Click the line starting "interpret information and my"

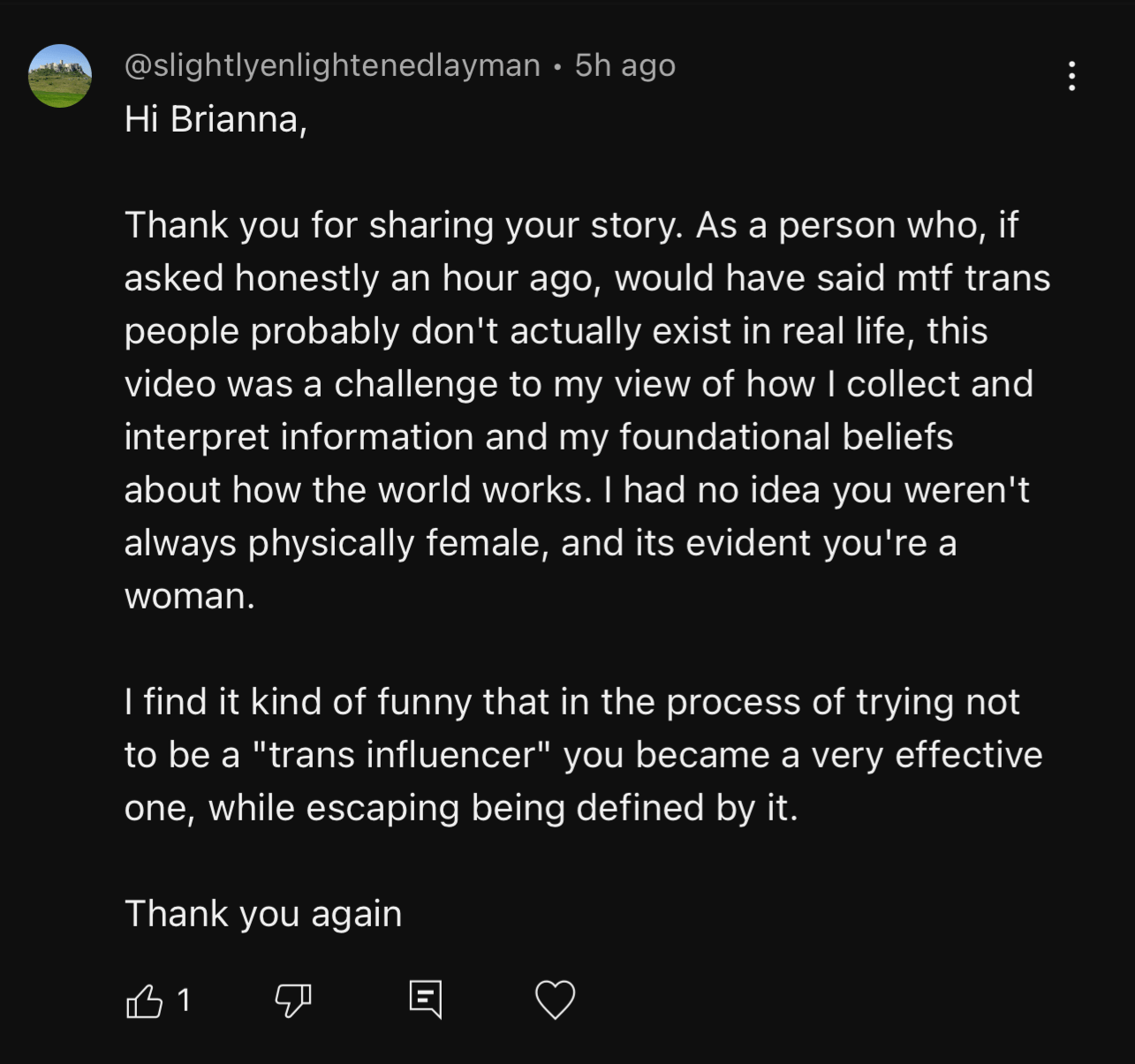pos(538,437)
